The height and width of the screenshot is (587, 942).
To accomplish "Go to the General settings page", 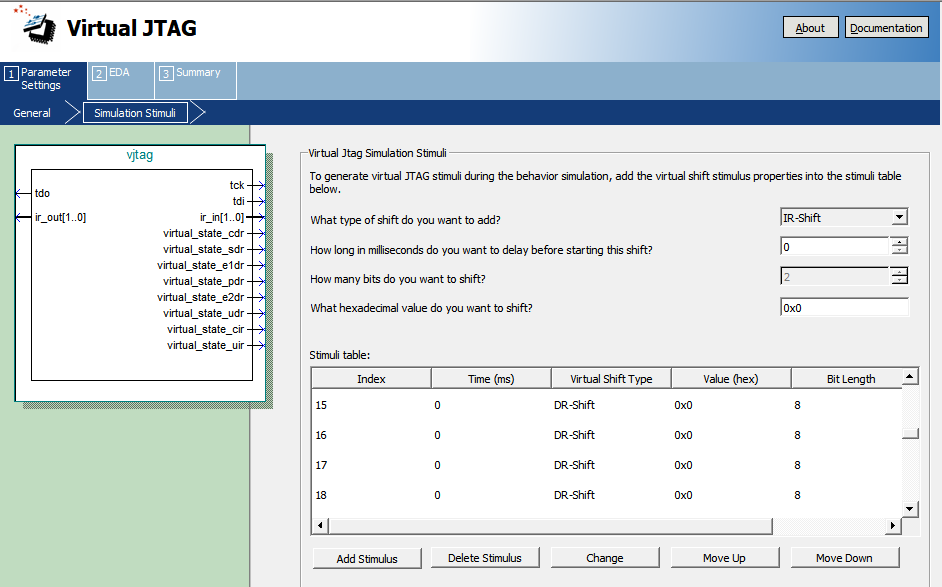I will [x=32, y=113].
